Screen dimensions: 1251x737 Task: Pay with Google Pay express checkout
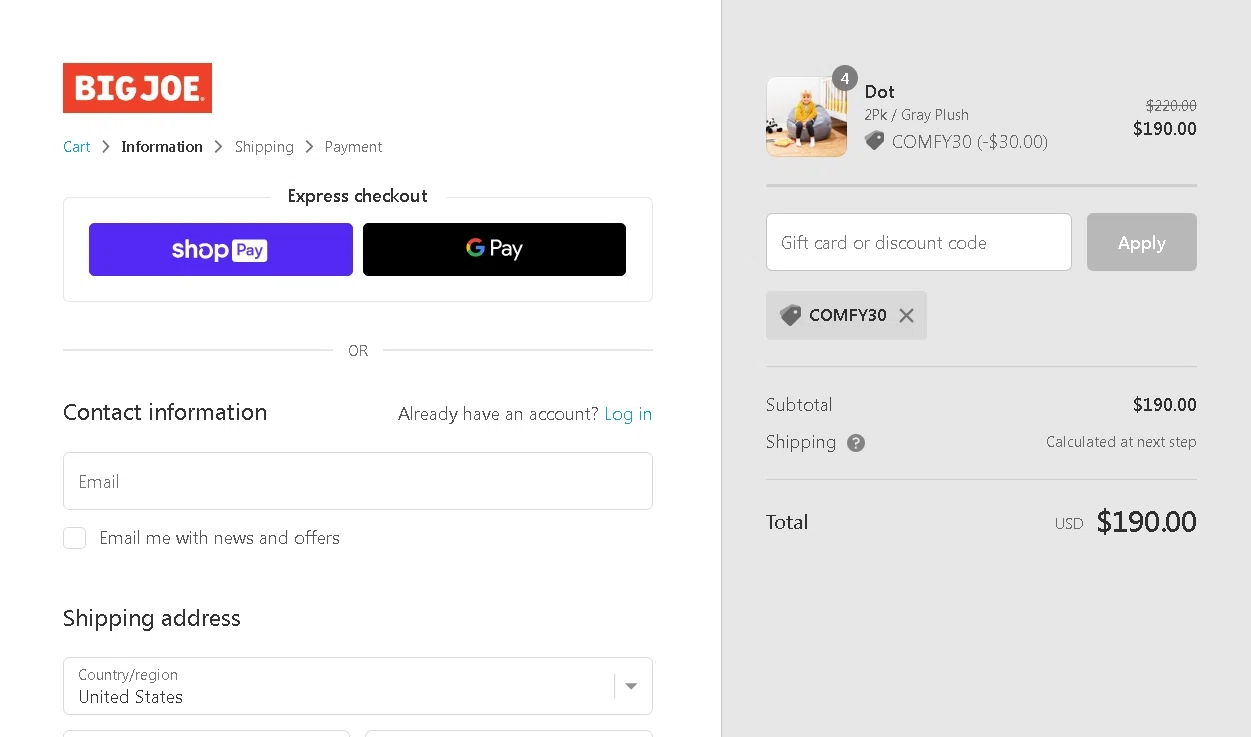coord(494,249)
